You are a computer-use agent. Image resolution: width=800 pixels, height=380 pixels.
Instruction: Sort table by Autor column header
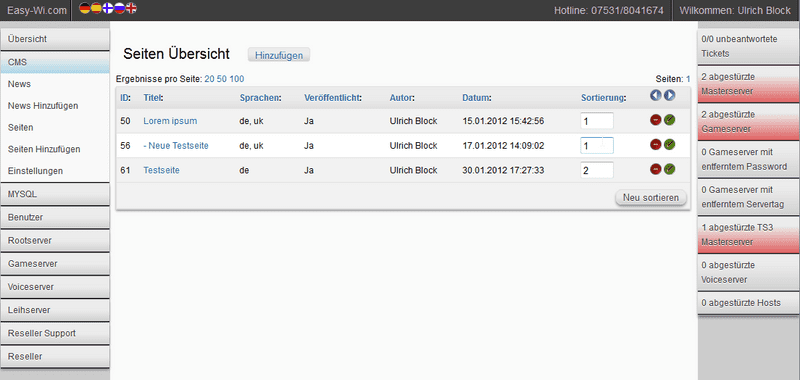click(401, 97)
